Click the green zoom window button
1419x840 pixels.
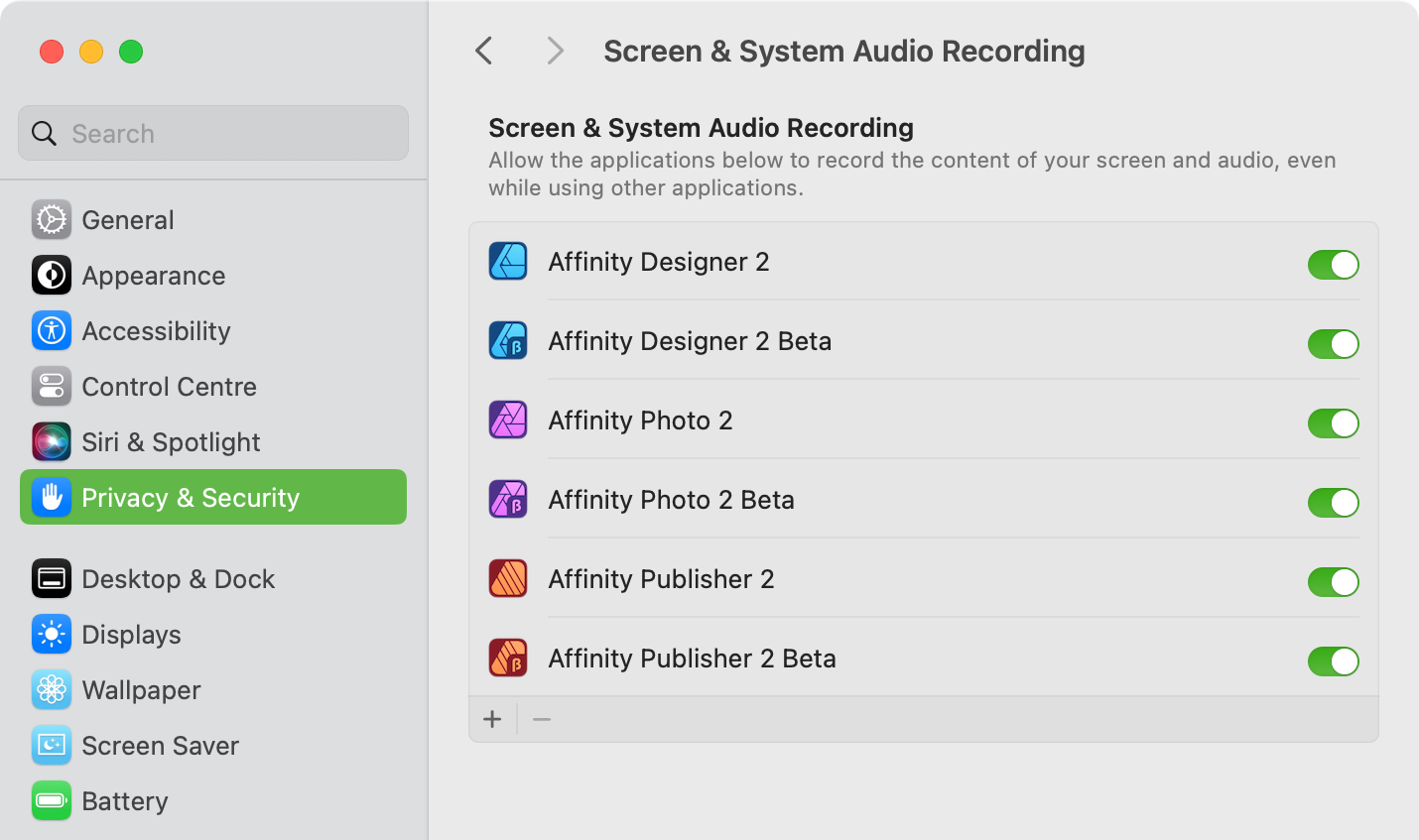(131, 52)
